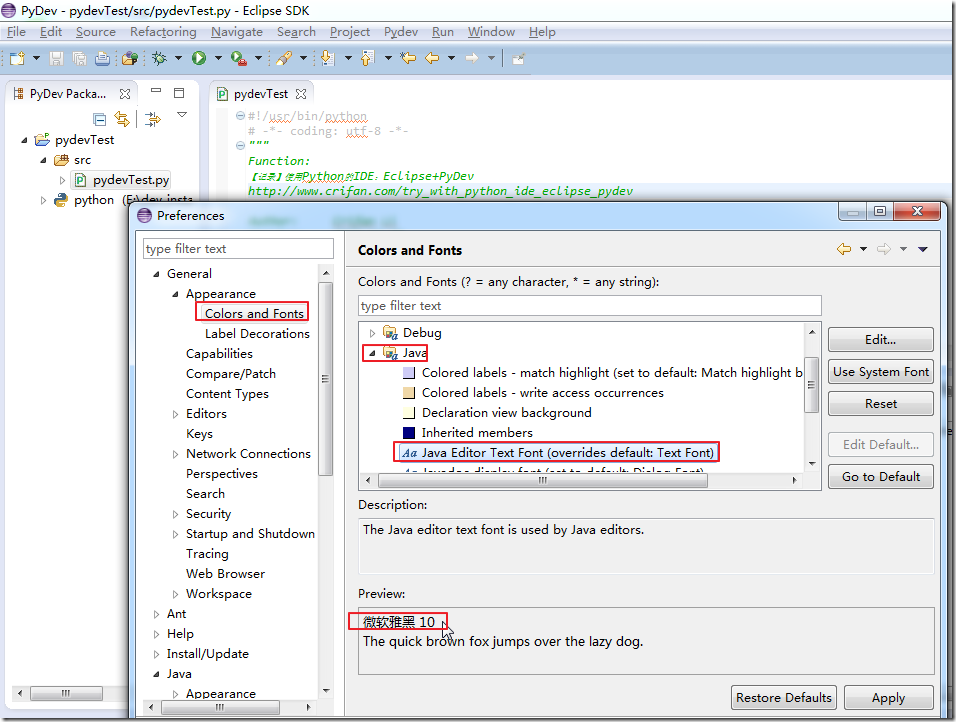
Task: Open the Window menu
Action: 491,32
